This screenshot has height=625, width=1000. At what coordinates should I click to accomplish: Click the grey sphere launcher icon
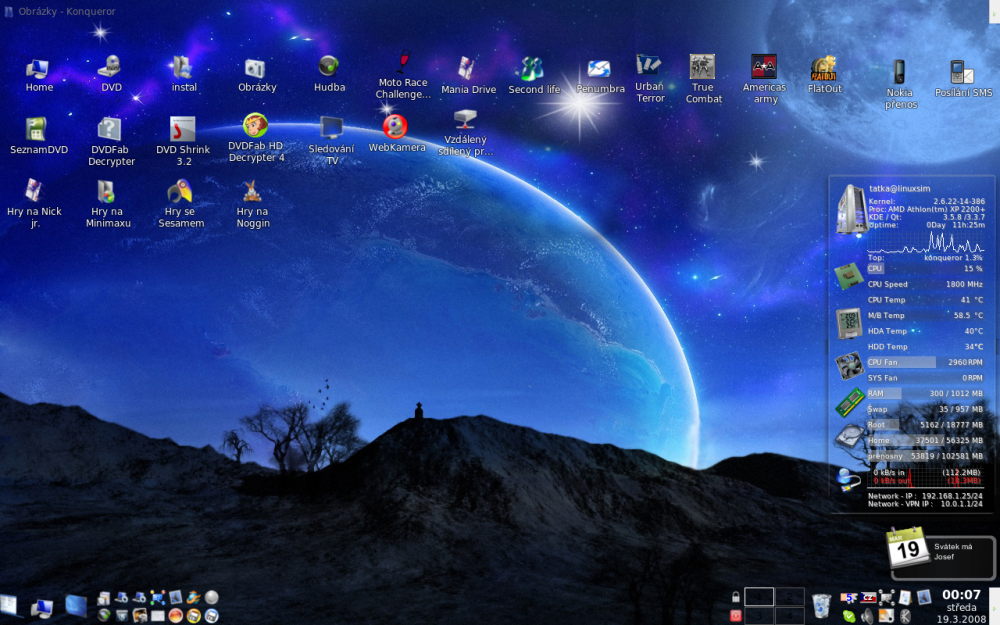(x=212, y=597)
